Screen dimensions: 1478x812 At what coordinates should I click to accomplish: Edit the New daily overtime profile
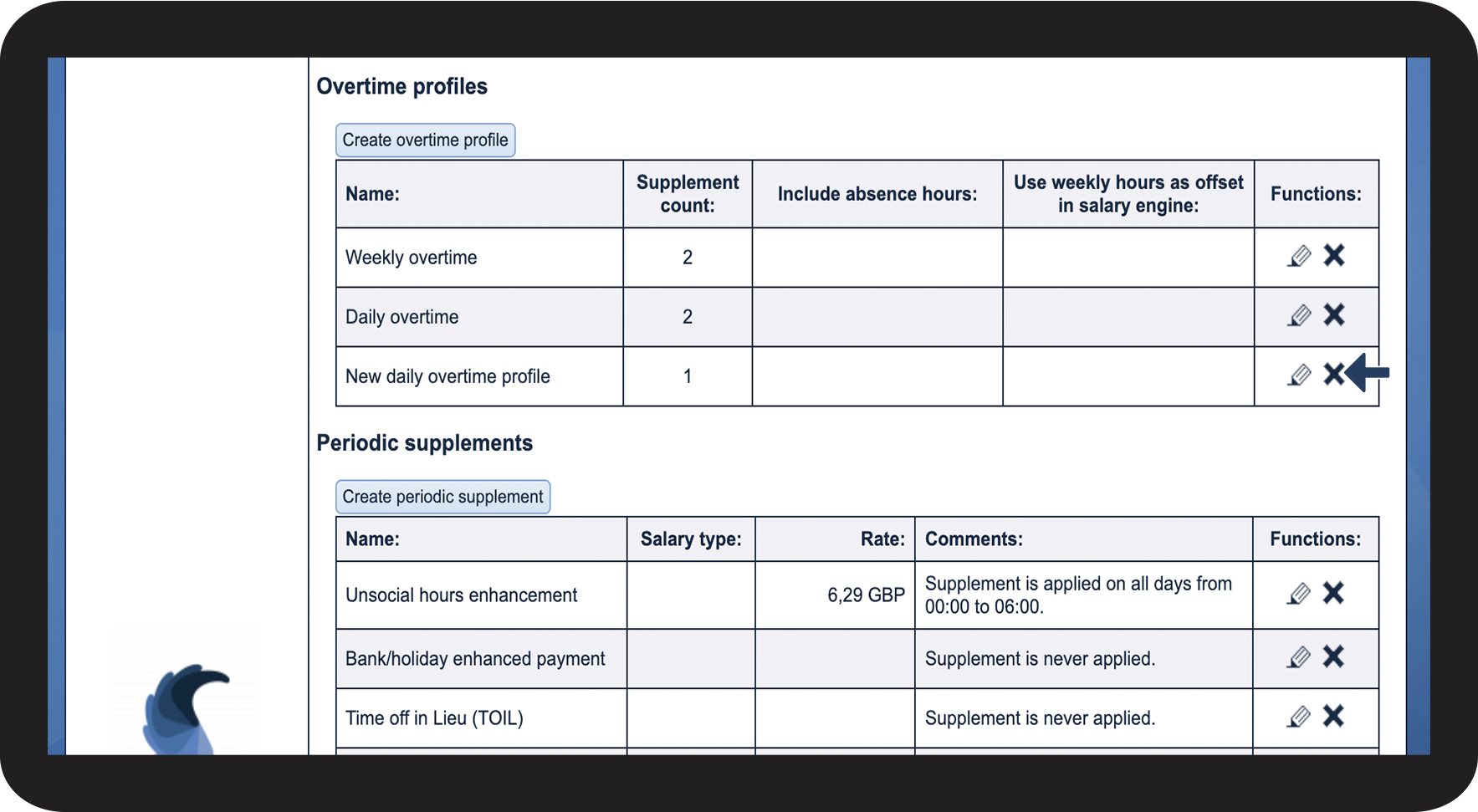(1299, 375)
